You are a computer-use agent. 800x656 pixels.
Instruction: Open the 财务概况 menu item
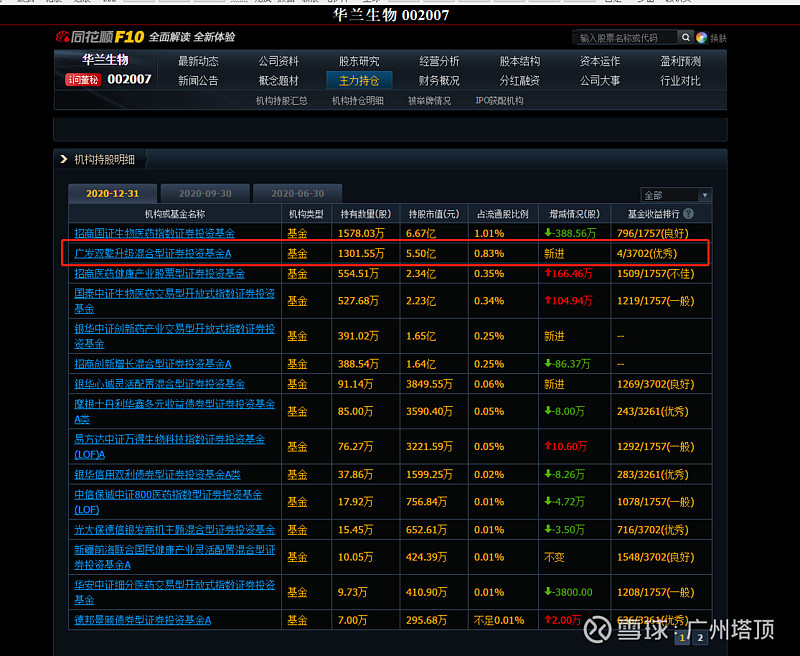(439, 81)
